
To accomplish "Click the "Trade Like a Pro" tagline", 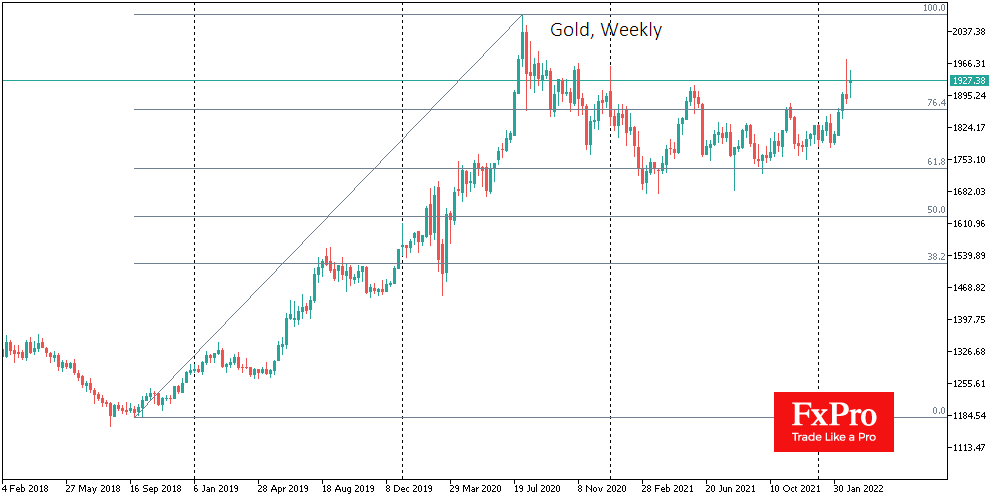I will (x=833, y=437).
